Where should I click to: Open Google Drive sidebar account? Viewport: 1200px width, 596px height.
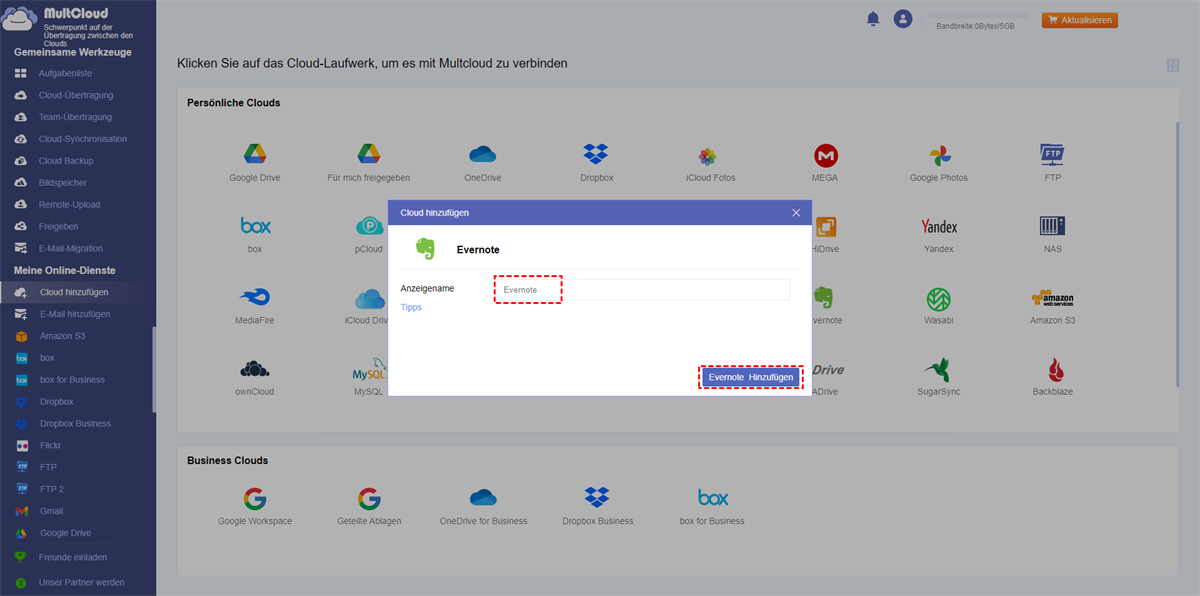(66, 534)
